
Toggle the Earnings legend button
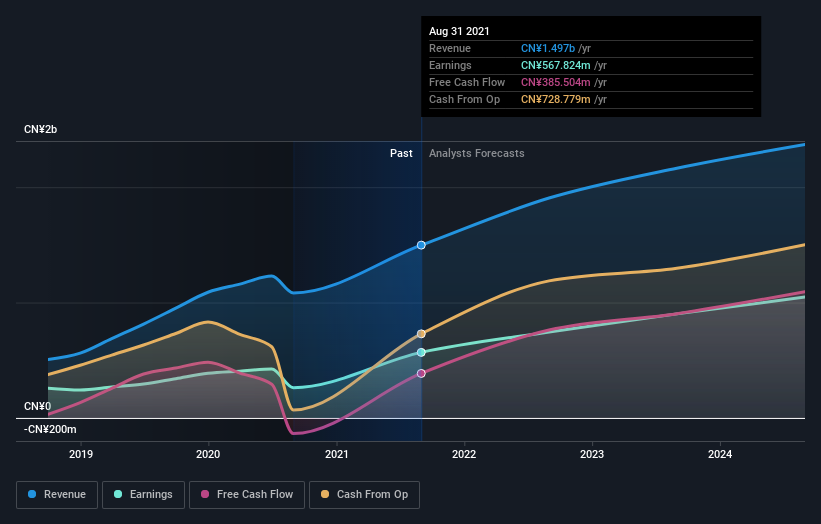pyautogui.click(x=143, y=495)
